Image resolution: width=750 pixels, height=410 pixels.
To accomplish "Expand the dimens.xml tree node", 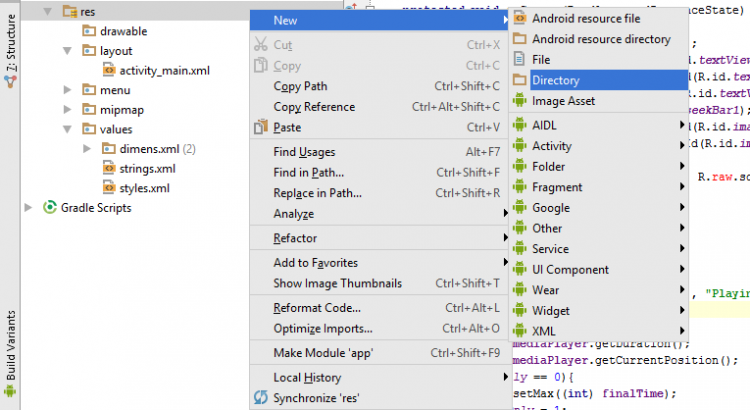I will (88, 149).
